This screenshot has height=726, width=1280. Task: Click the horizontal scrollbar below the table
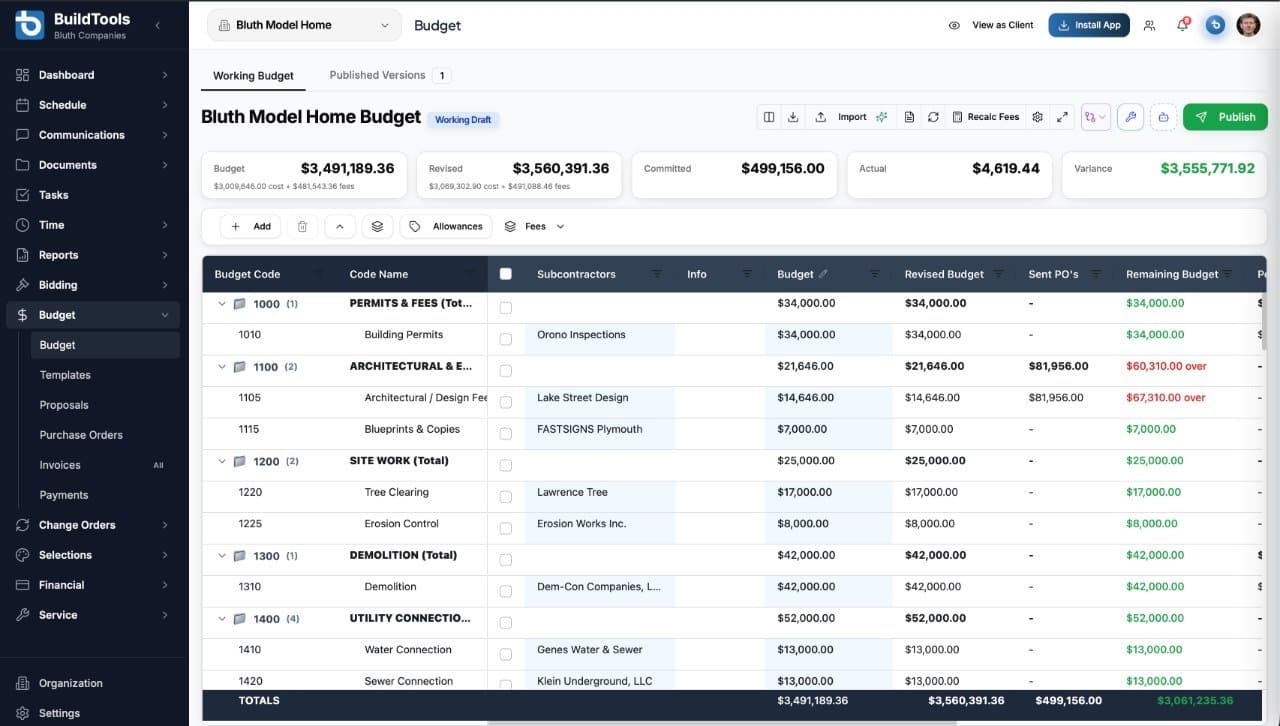point(721,722)
